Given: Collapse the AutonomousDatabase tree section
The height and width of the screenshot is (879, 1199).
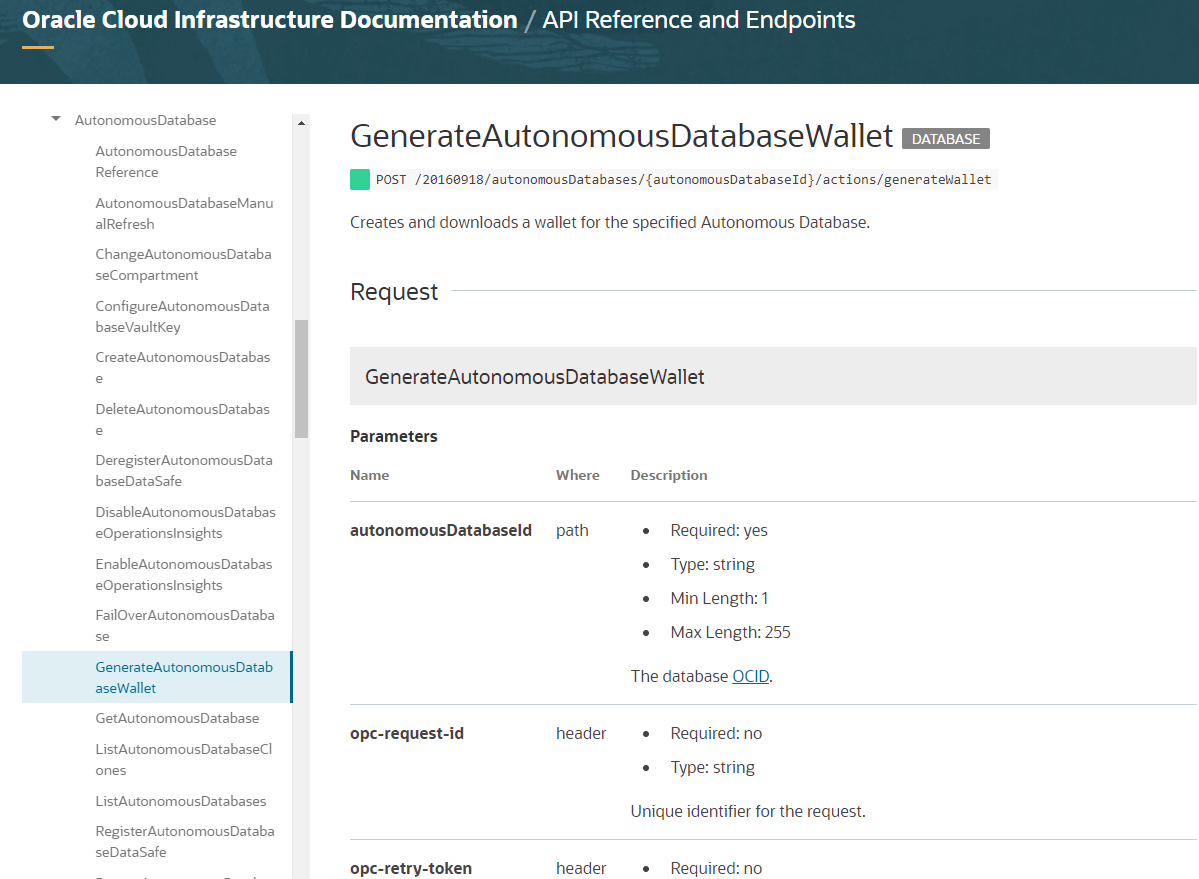Looking at the screenshot, I should (56, 119).
